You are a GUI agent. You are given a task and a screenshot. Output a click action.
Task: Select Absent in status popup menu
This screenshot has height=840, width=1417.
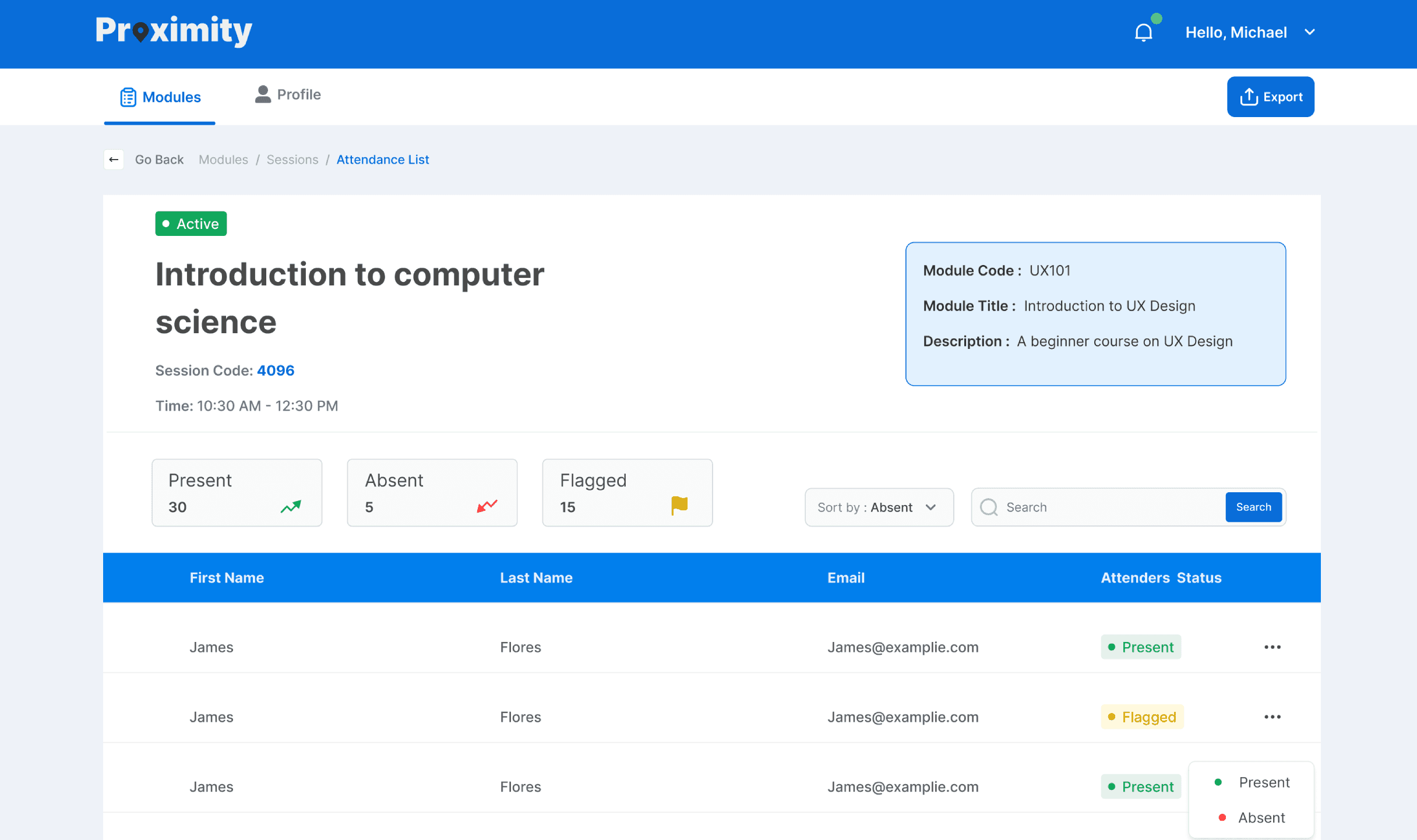[x=1261, y=818]
